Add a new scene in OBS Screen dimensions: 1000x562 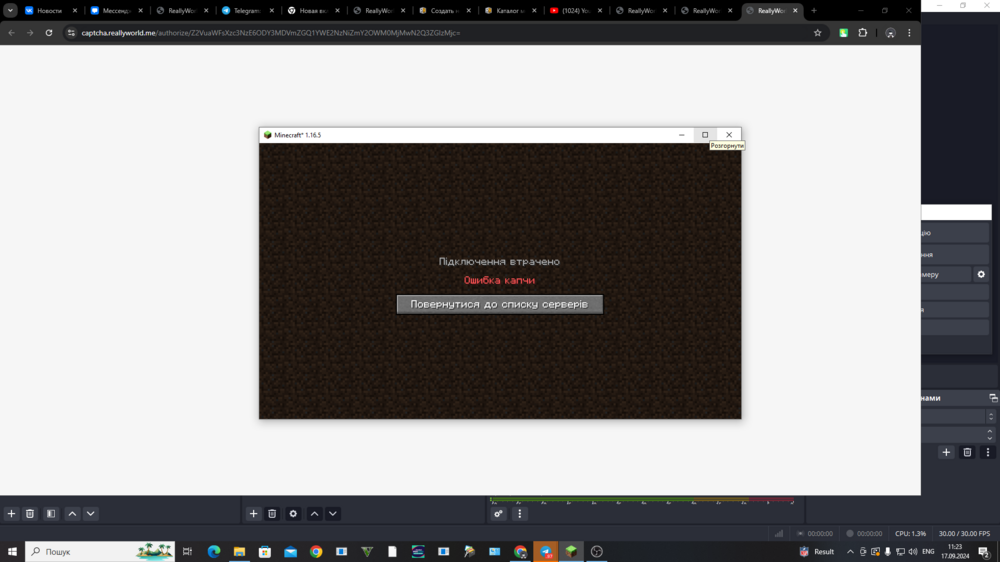click(x=11, y=514)
